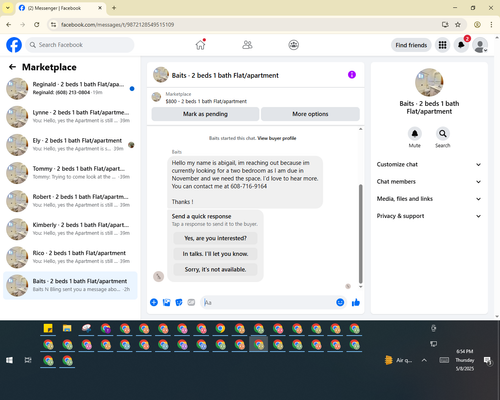Send quick response "Sorry, it's not available."
The height and width of the screenshot is (400, 500).
215,269
